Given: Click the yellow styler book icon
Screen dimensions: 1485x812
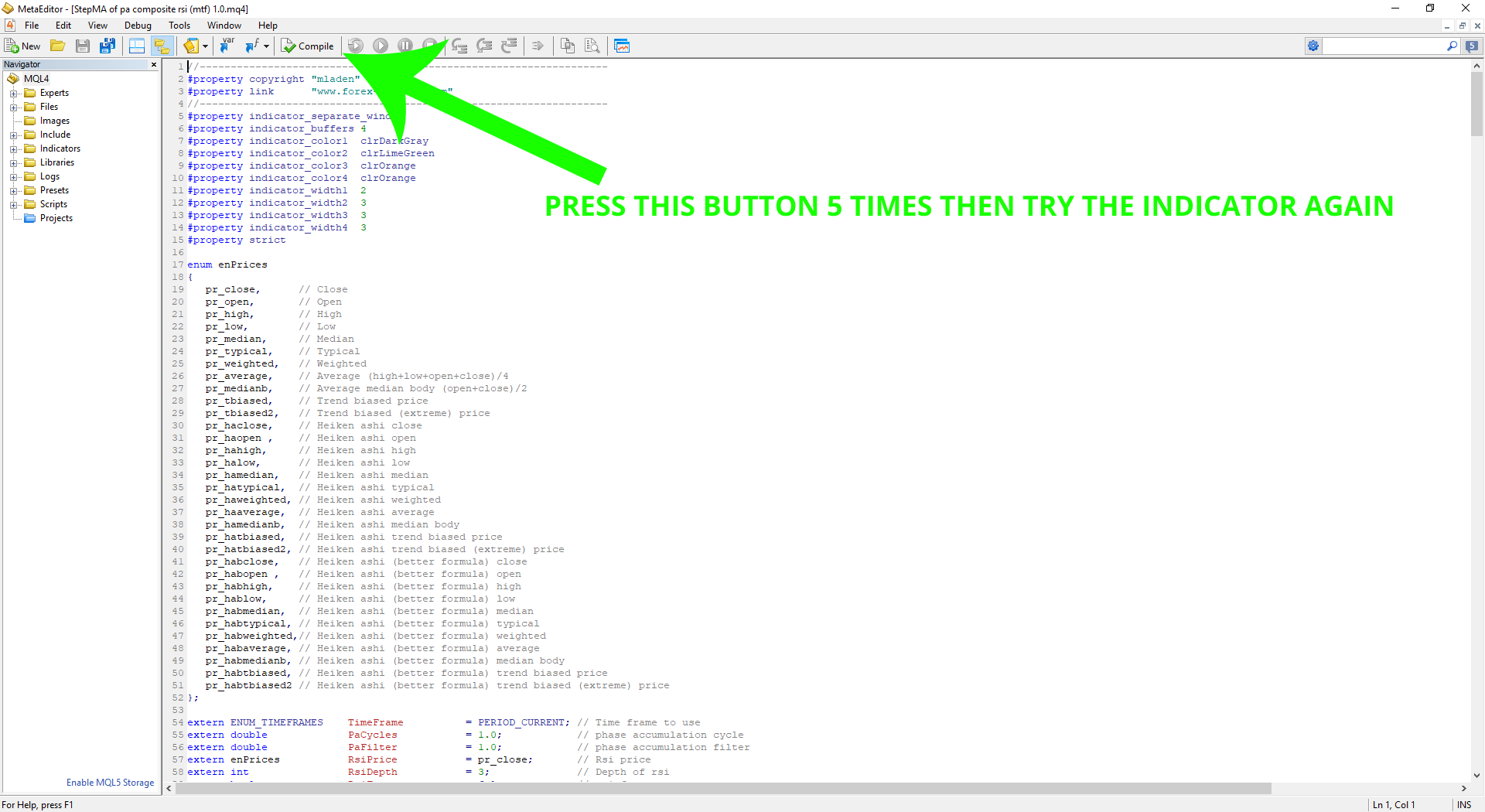Looking at the screenshot, I should [190, 46].
